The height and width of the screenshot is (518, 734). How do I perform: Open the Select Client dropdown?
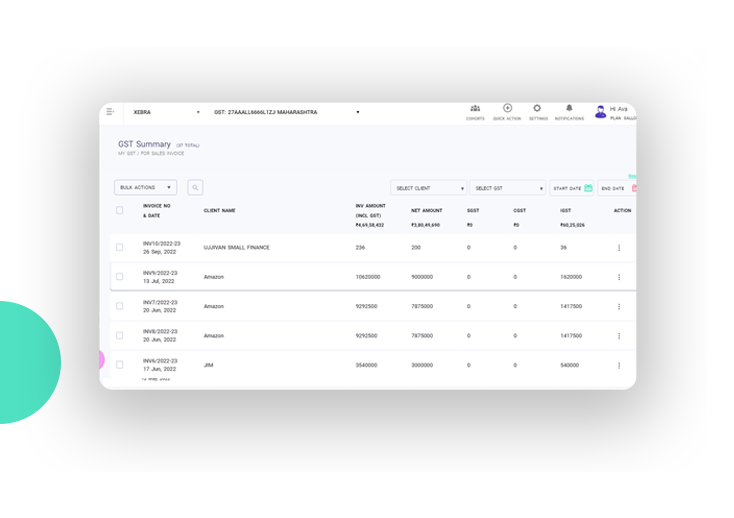(x=428, y=188)
